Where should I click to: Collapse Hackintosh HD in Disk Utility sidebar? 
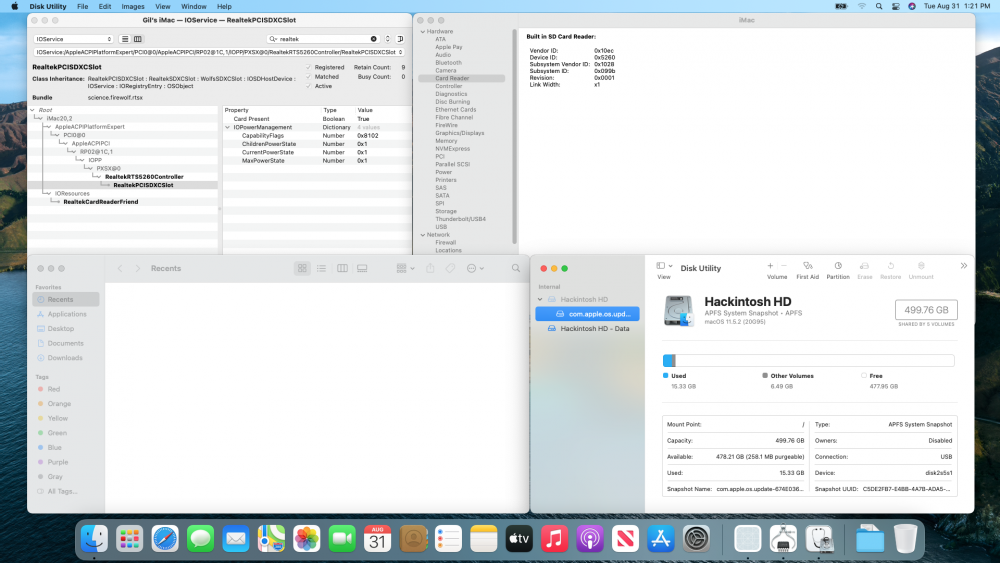click(540, 299)
